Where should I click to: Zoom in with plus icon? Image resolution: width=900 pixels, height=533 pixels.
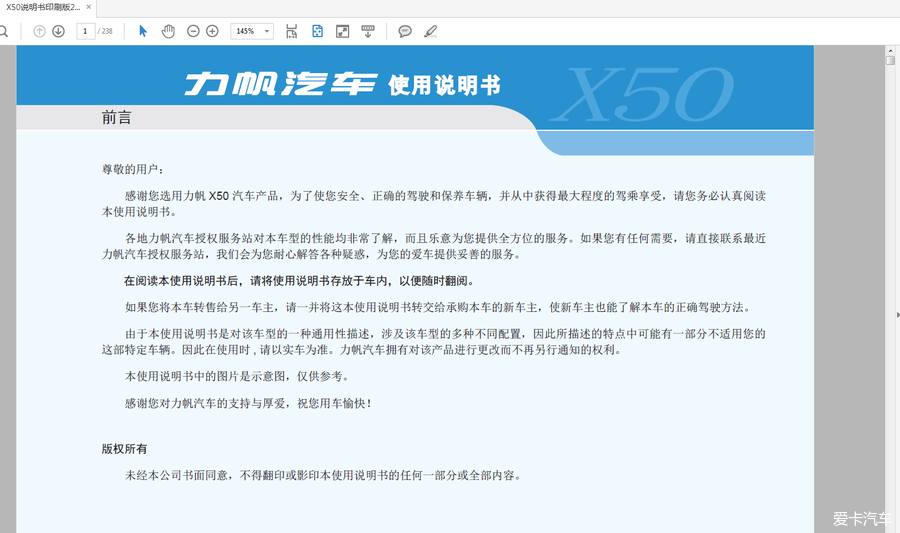pos(212,32)
